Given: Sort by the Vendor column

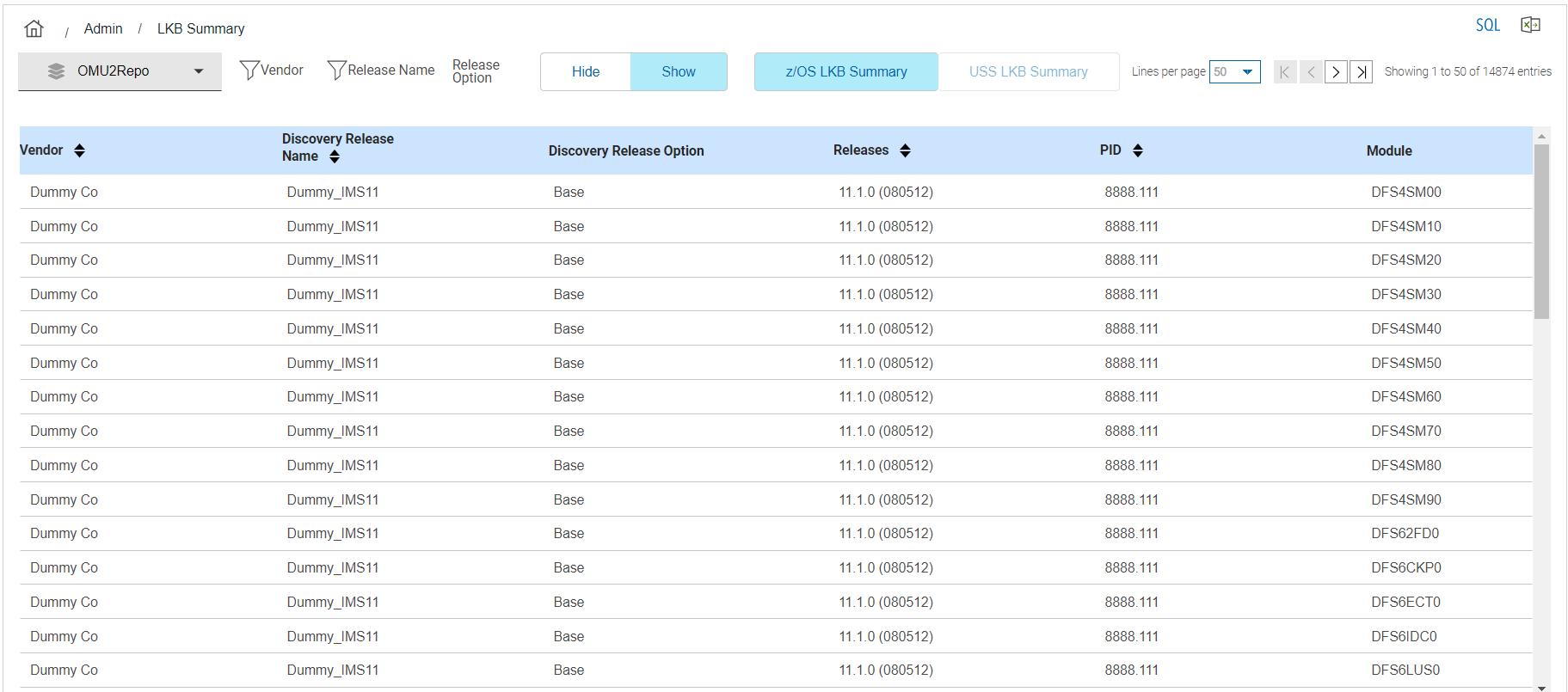Looking at the screenshot, I should pos(79,151).
